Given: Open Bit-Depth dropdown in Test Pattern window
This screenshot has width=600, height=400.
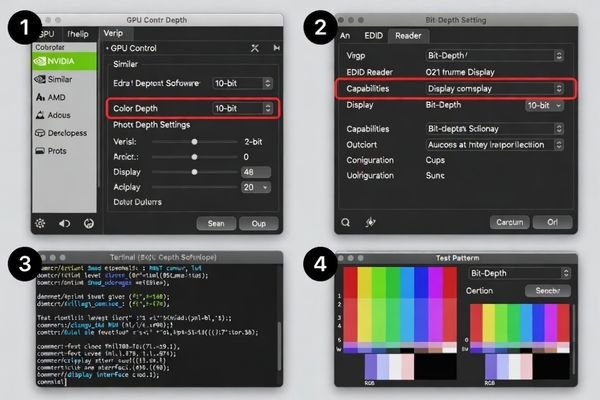Looking at the screenshot, I should point(520,273).
